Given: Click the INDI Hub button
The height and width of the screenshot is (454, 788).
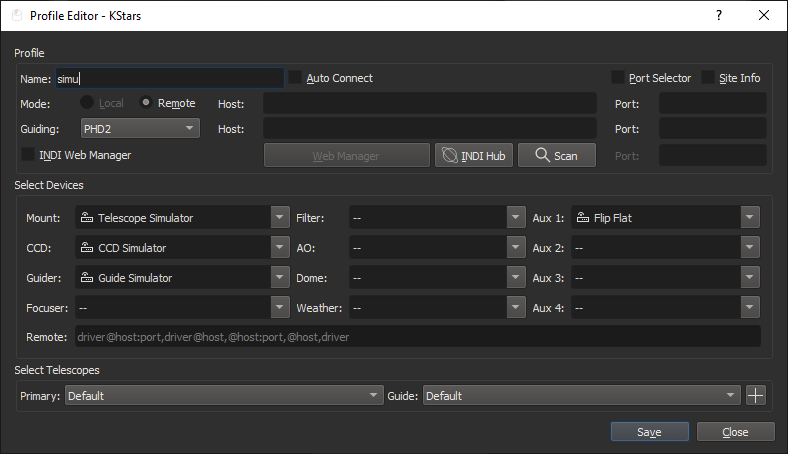Looking at the screenshot, I should tap(474, 155).
